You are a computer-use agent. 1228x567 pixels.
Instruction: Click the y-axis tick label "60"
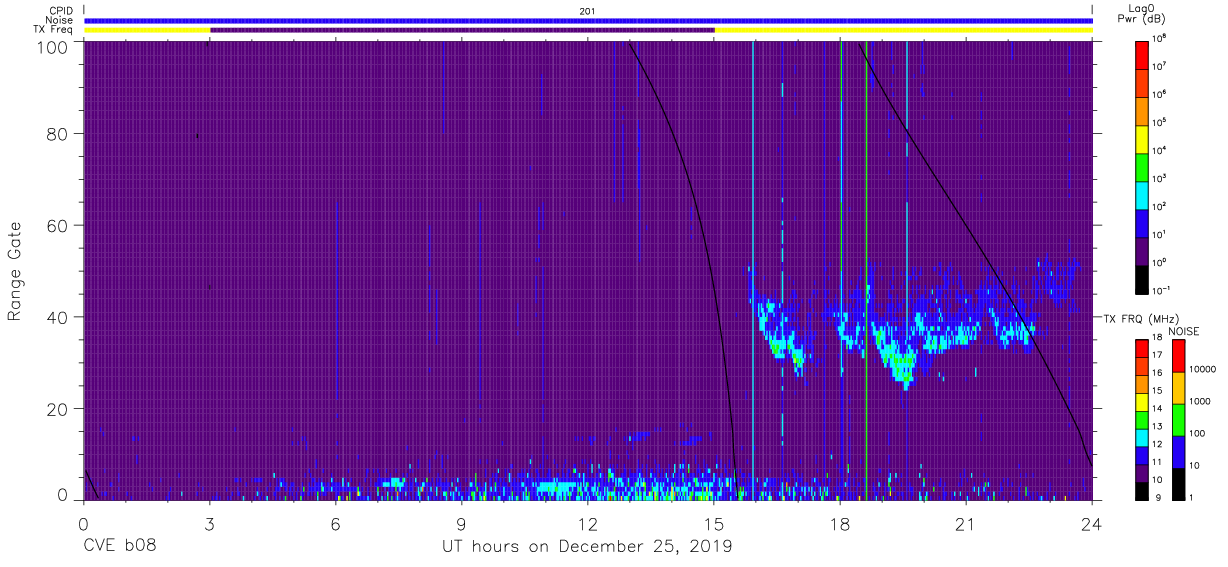[57, 226]
